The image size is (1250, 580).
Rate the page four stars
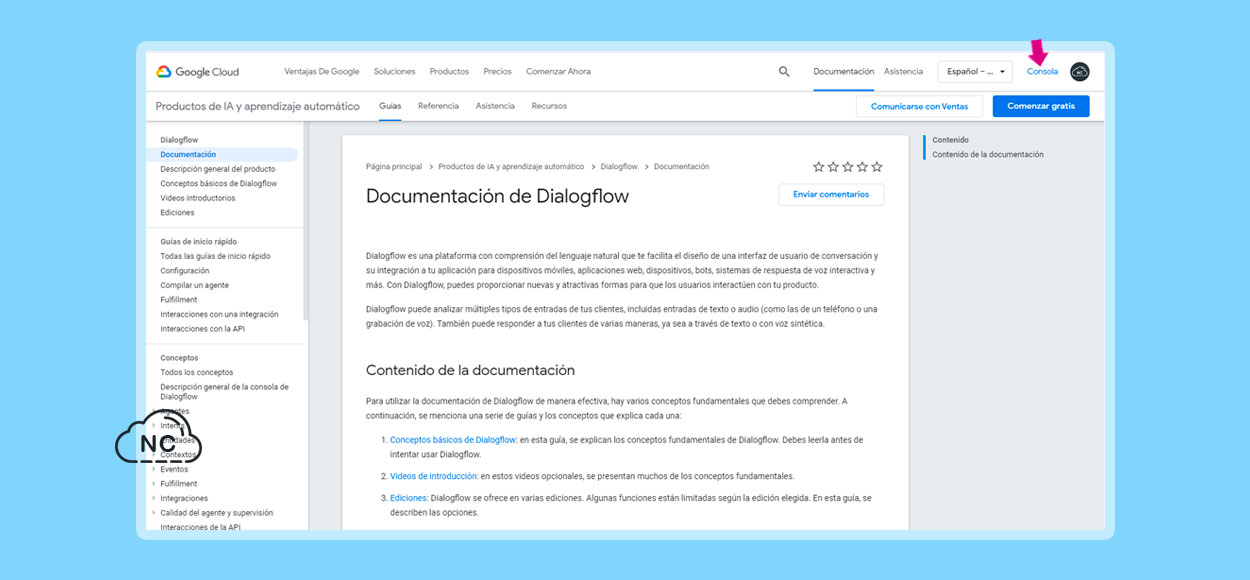click(x=862, y=167)
